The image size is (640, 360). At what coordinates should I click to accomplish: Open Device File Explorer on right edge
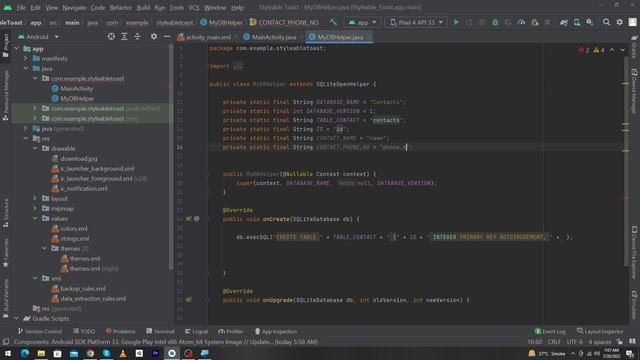[634, 253]
